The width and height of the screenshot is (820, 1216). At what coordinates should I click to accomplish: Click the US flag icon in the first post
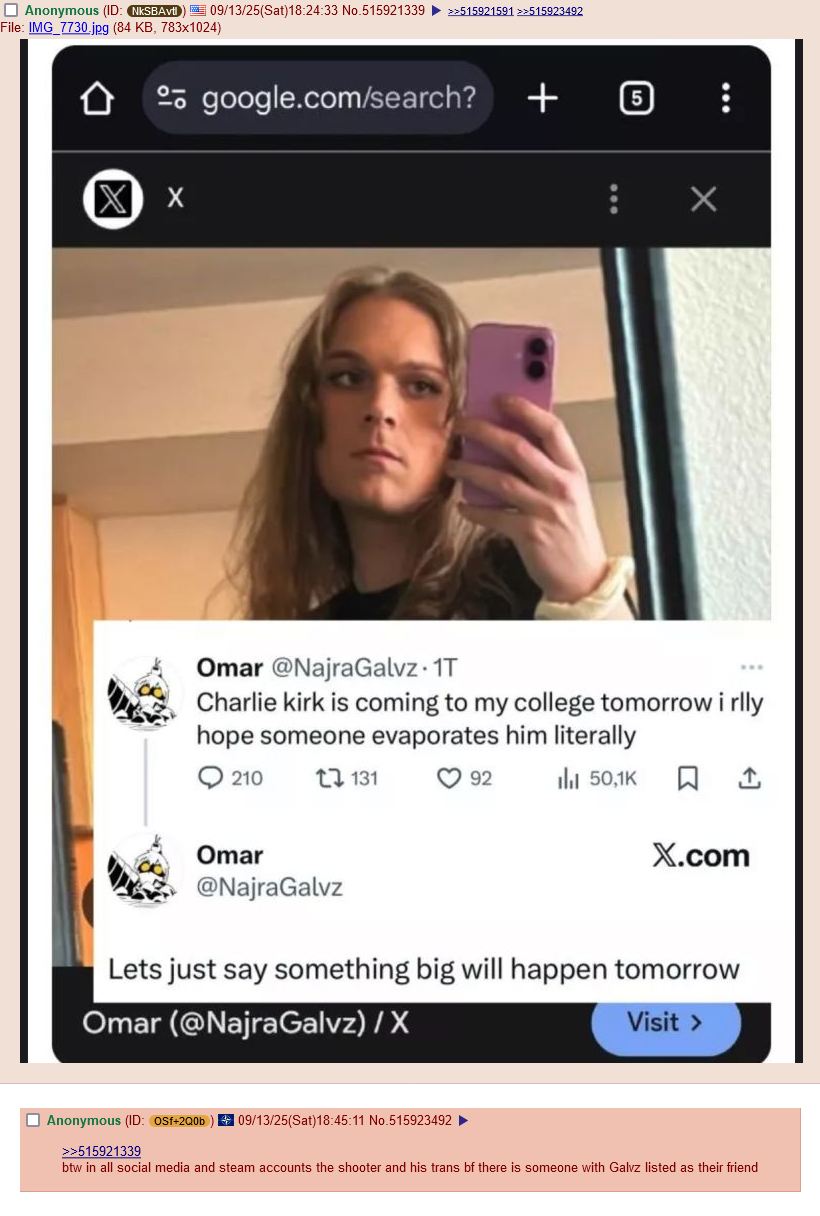click(x=198, y=10)
